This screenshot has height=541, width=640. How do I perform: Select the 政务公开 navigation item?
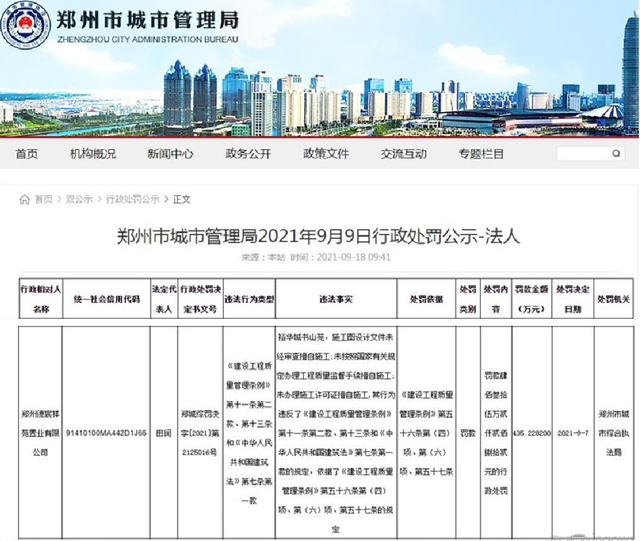tap(248, 154)
